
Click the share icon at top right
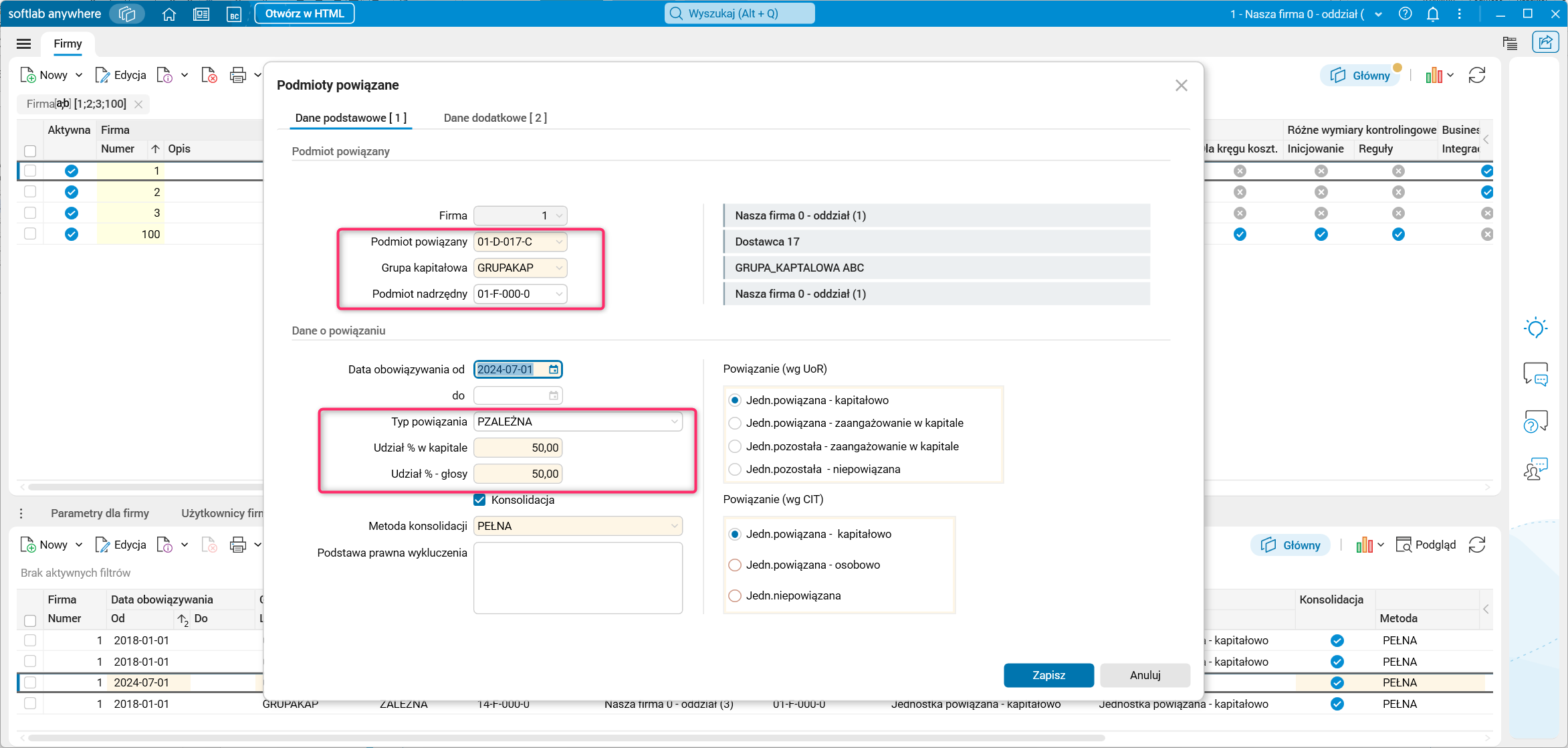1545,43
